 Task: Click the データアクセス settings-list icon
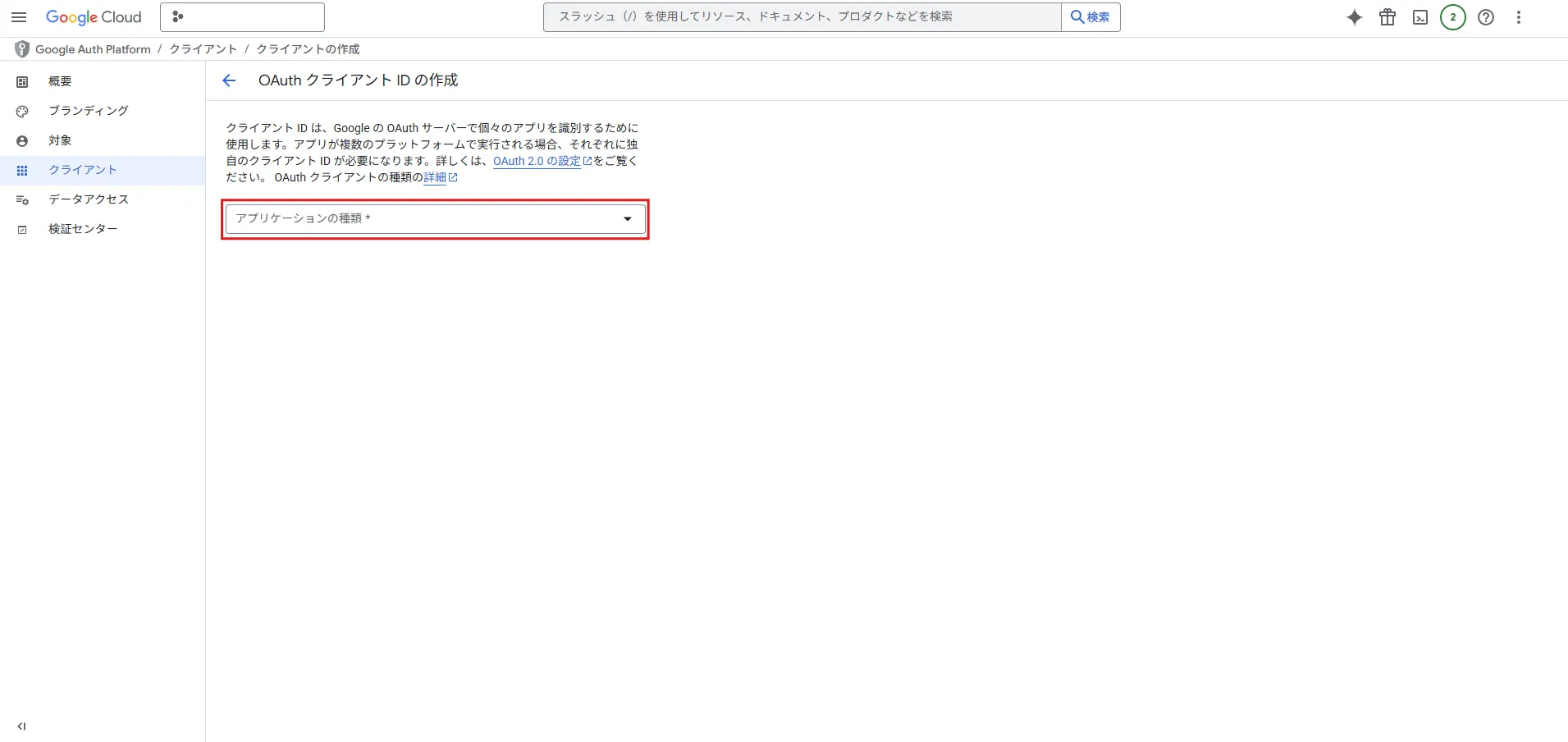click(22, 200)
